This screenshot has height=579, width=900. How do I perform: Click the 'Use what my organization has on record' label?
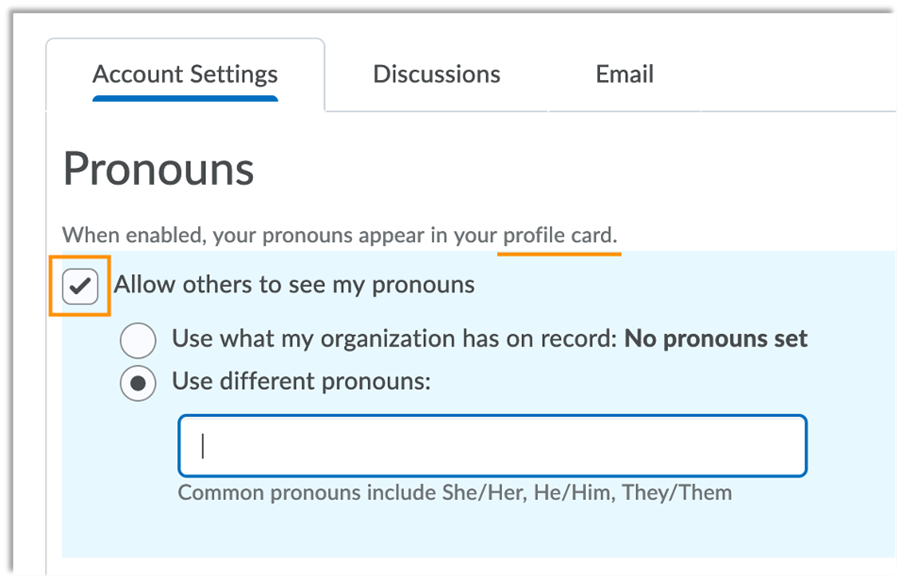[395, 339]
